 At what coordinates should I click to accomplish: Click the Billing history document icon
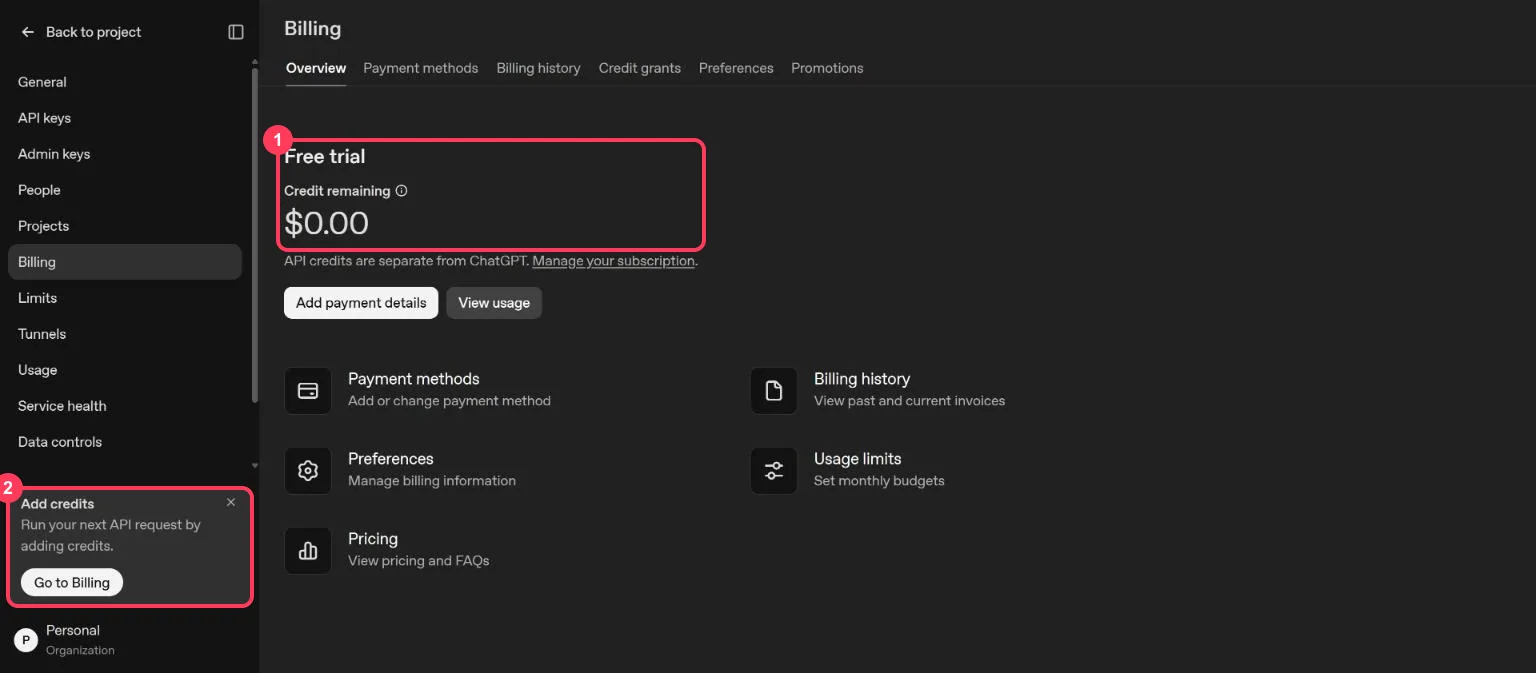coord(774,391)
